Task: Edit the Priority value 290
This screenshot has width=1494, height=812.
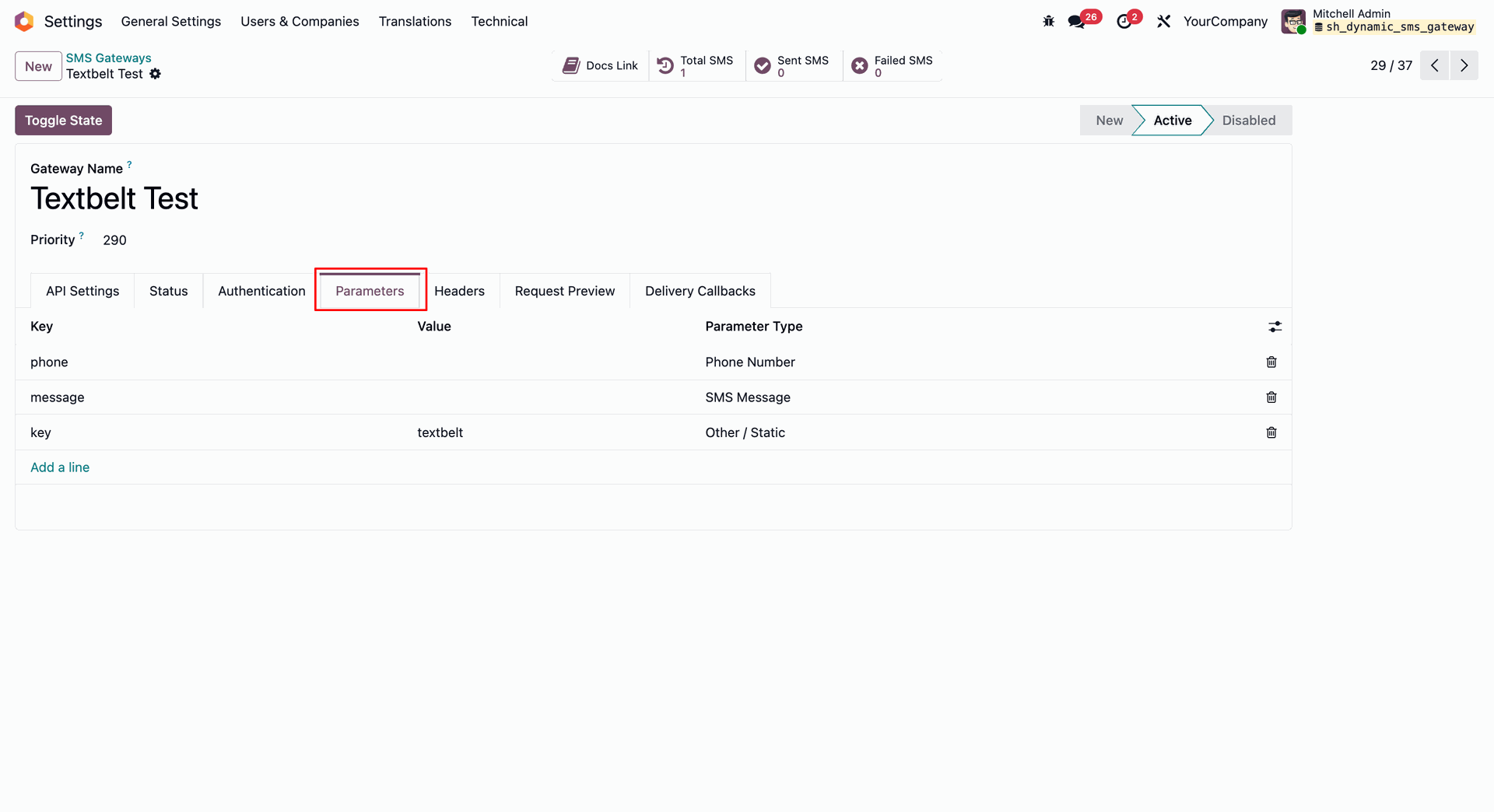Action: tap(114, 240)
